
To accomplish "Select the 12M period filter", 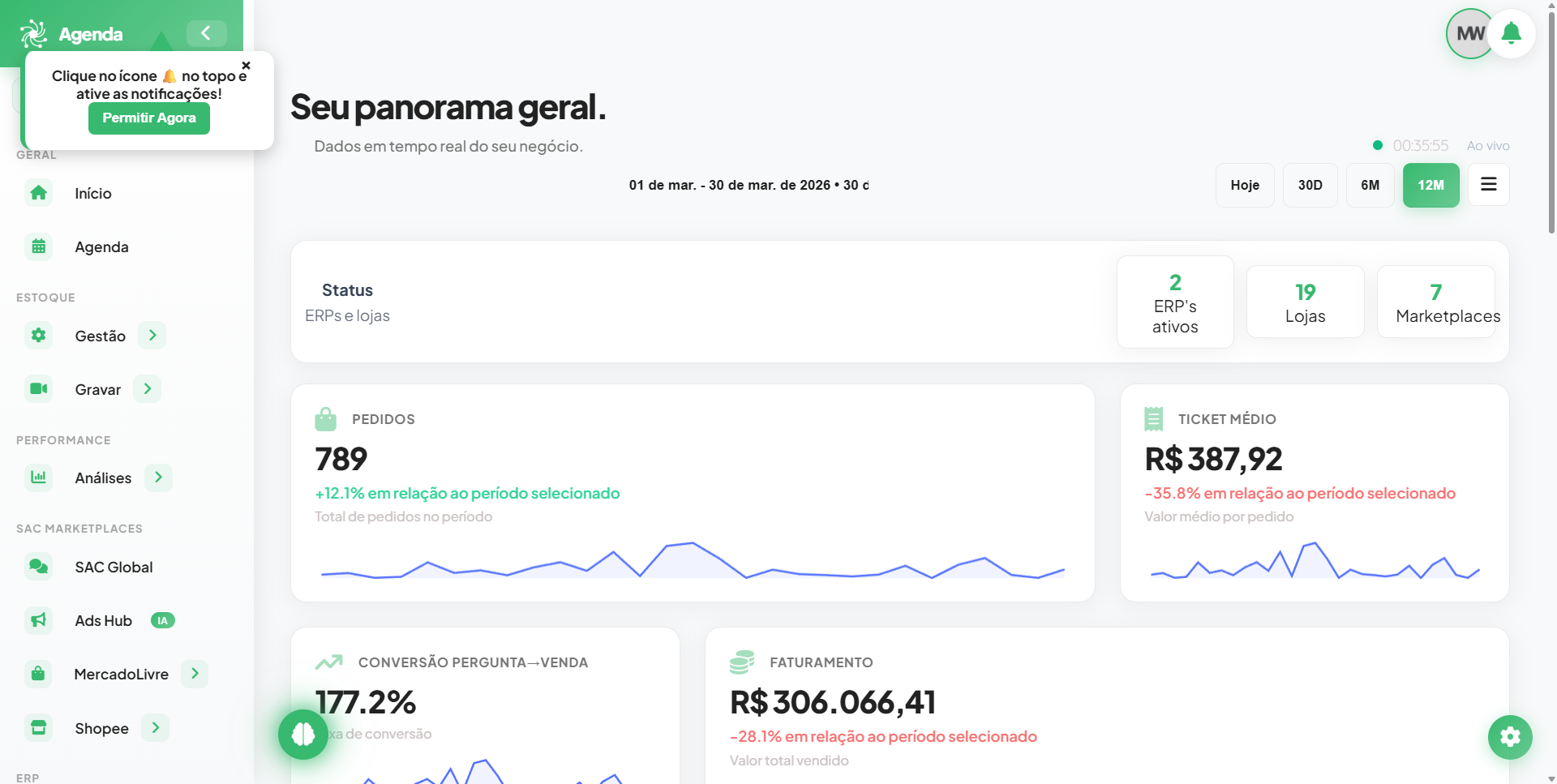I will (x=1430, y=185).
